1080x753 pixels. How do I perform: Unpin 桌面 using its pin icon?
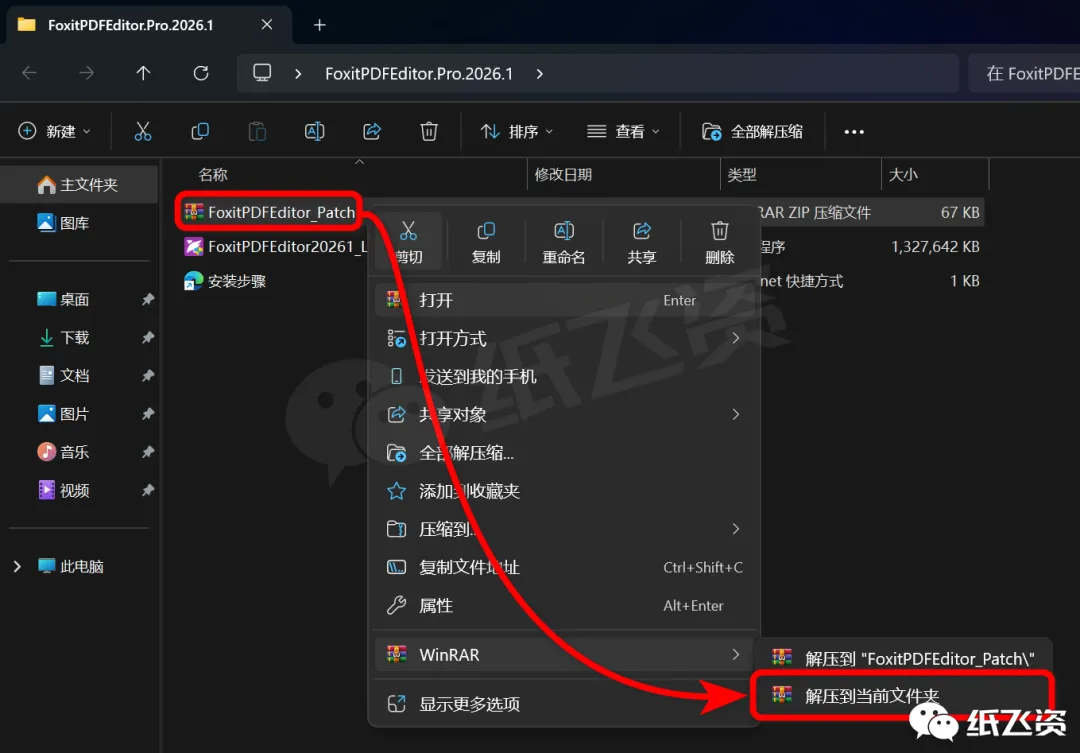(x=147, y=299)
